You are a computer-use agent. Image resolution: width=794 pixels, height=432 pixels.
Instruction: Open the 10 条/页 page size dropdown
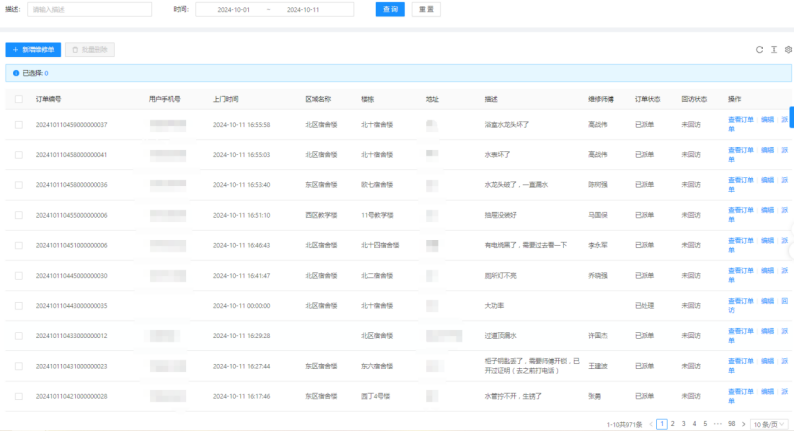(771, 423)
